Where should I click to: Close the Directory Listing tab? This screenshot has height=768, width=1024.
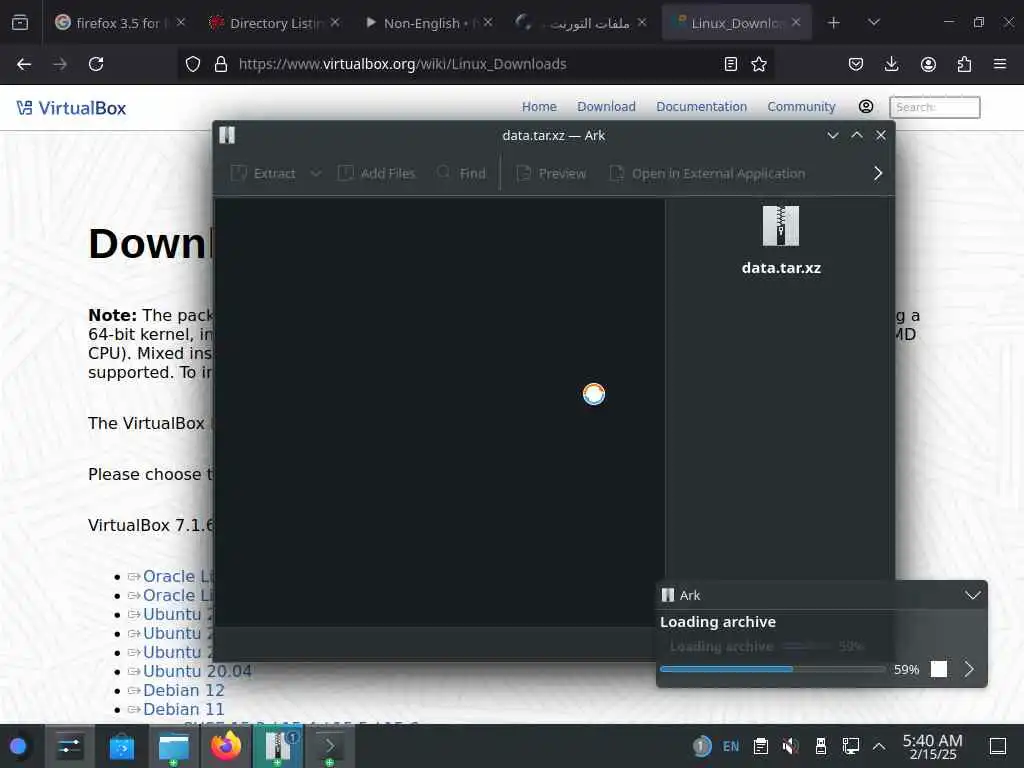coord(335,22)
